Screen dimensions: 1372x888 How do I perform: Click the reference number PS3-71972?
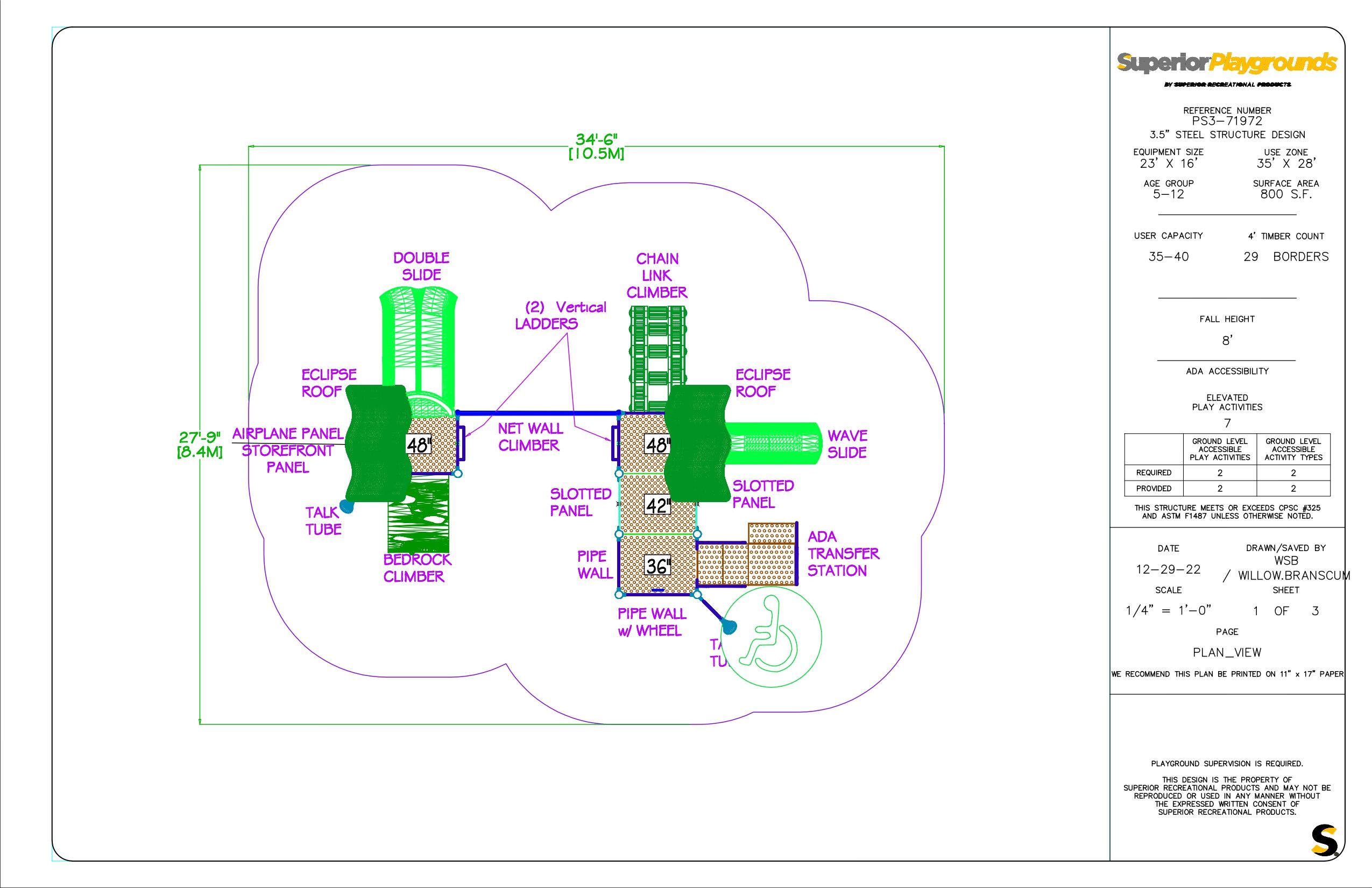[1227, 121]
